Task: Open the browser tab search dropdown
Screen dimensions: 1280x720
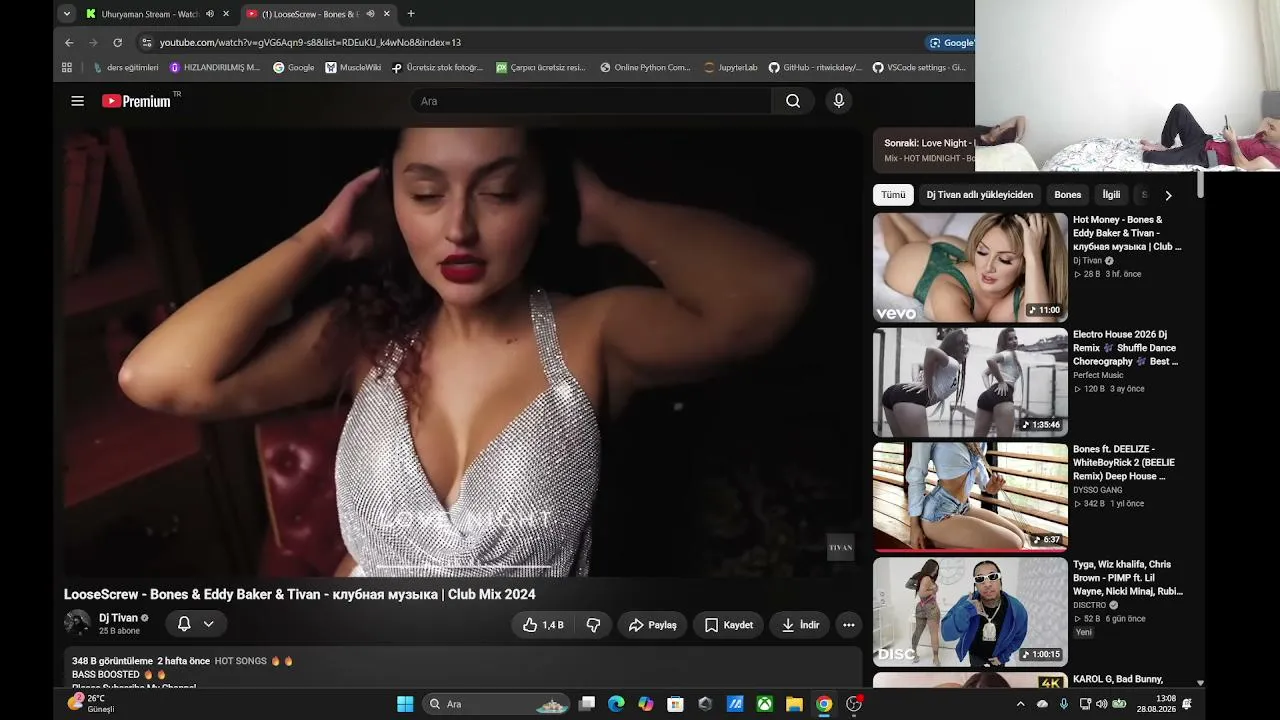Action: 66,14
